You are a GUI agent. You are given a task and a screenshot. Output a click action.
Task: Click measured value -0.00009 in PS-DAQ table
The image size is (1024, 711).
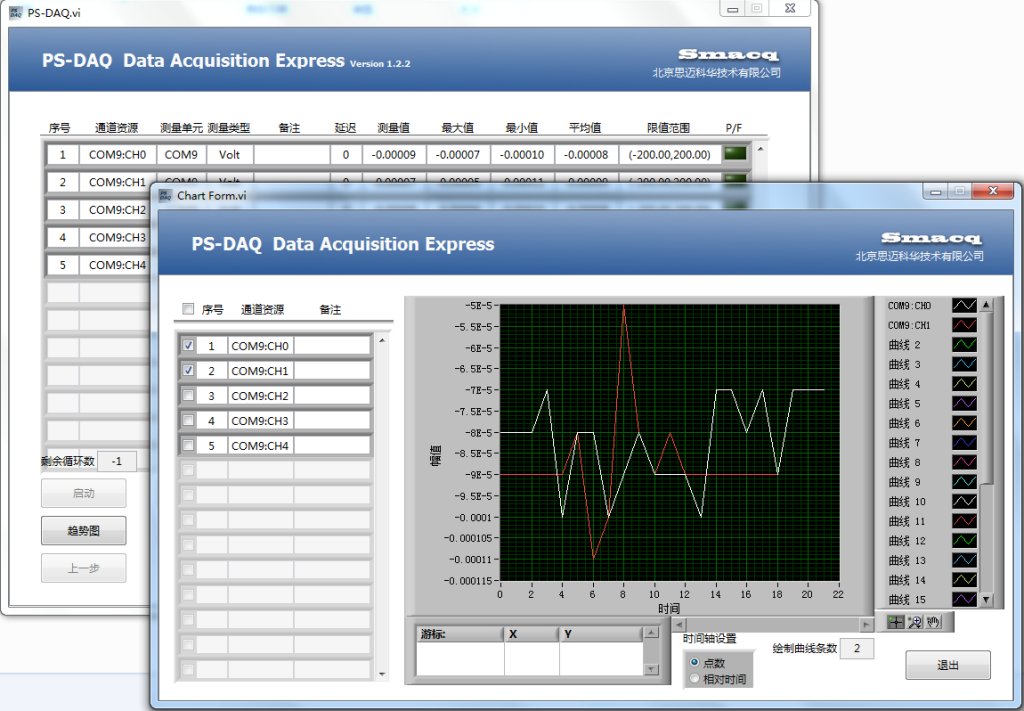tap(393, 155)
